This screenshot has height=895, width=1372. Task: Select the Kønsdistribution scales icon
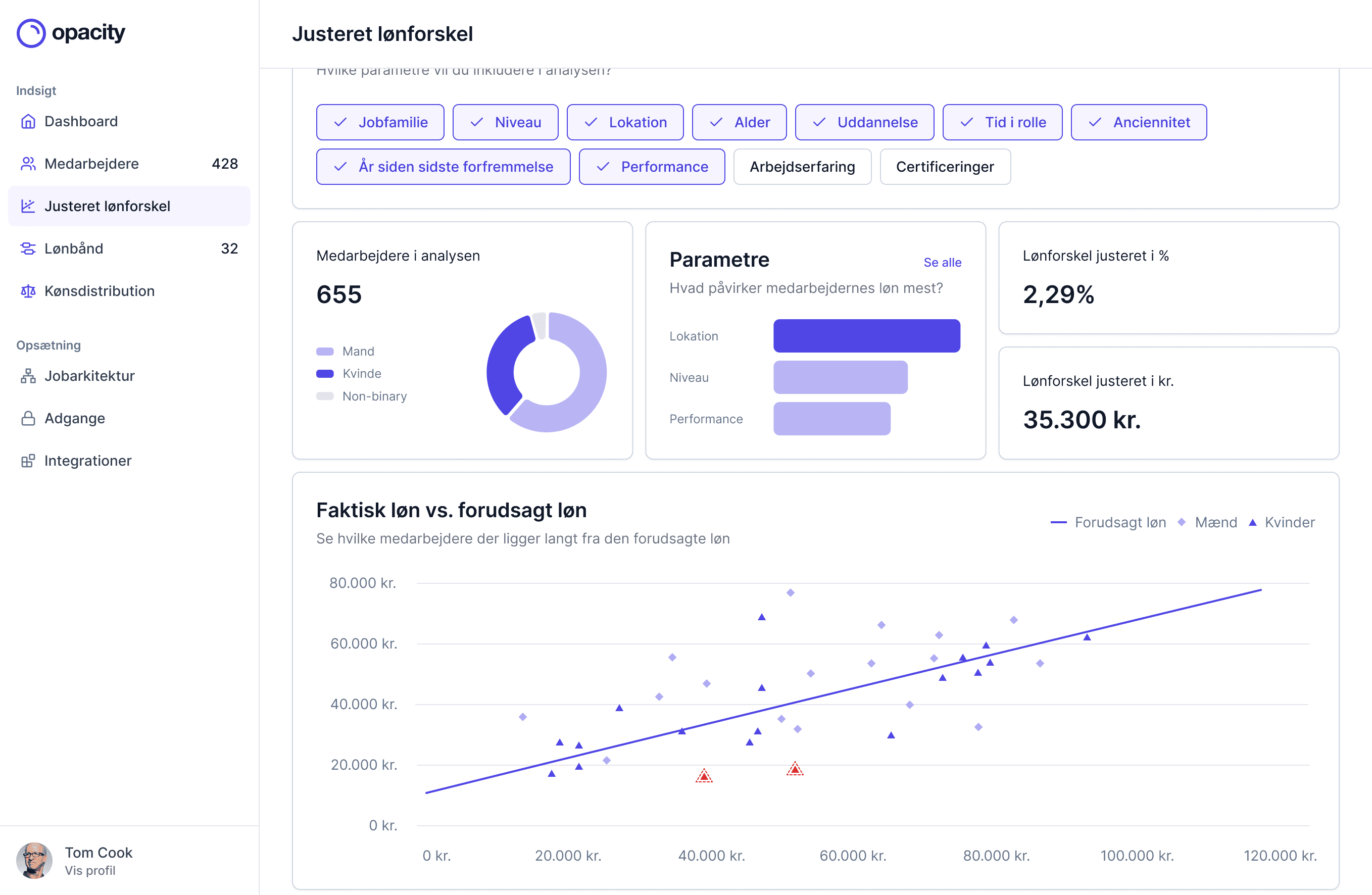tap(28, 291)
